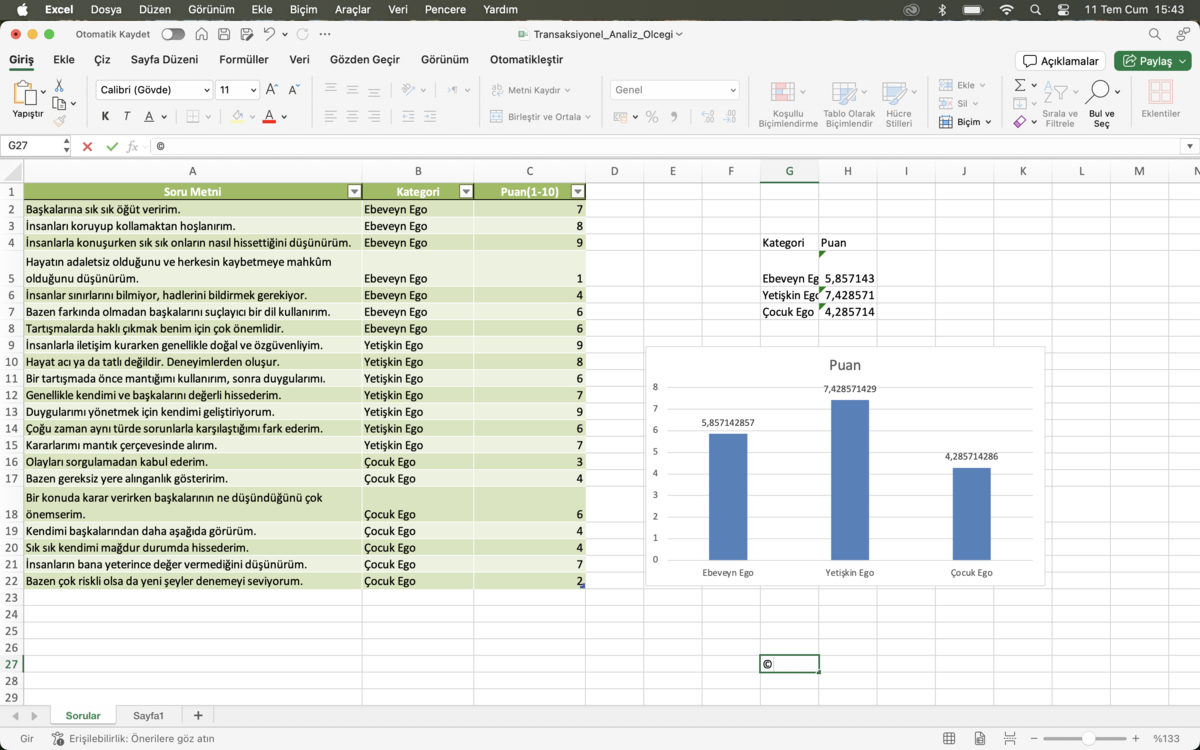The image size is (1200, 750).
Task: Open the Puan(1-10) filter dropdown
Action: (577, 191)
